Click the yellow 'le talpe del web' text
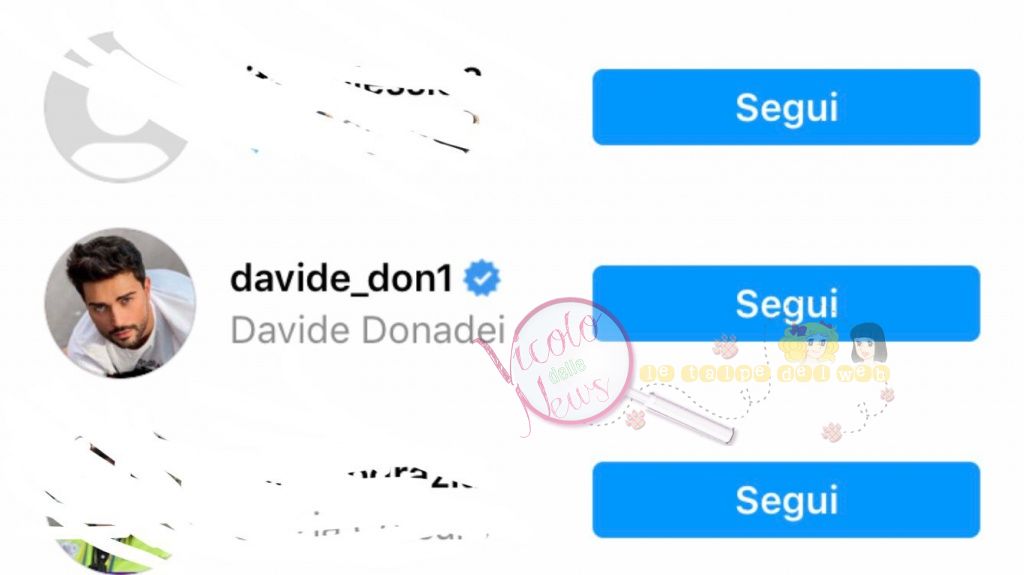Screen dimensions: 1024x575 (x=764, y=373)
